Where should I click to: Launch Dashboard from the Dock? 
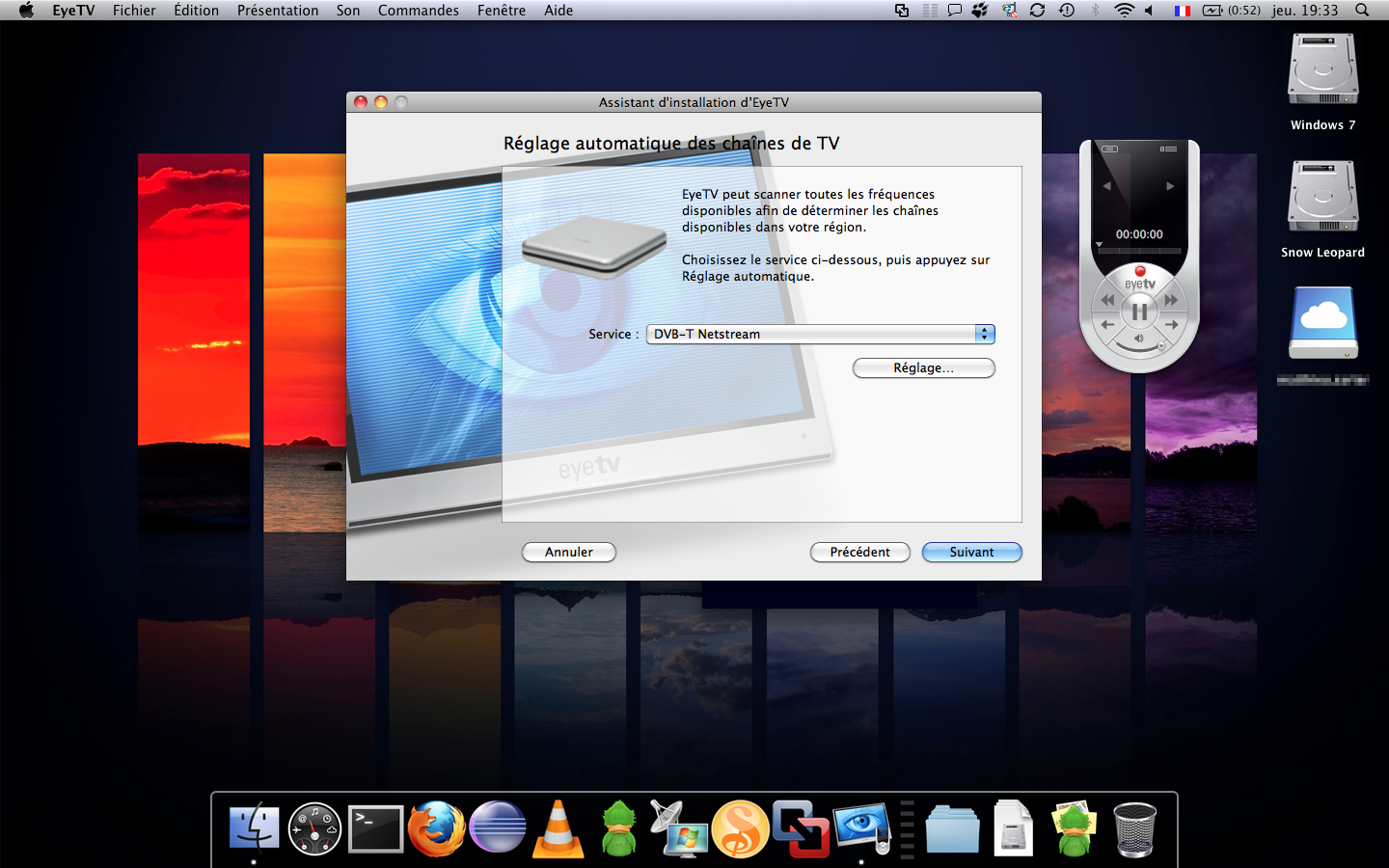tap(314, 828)
